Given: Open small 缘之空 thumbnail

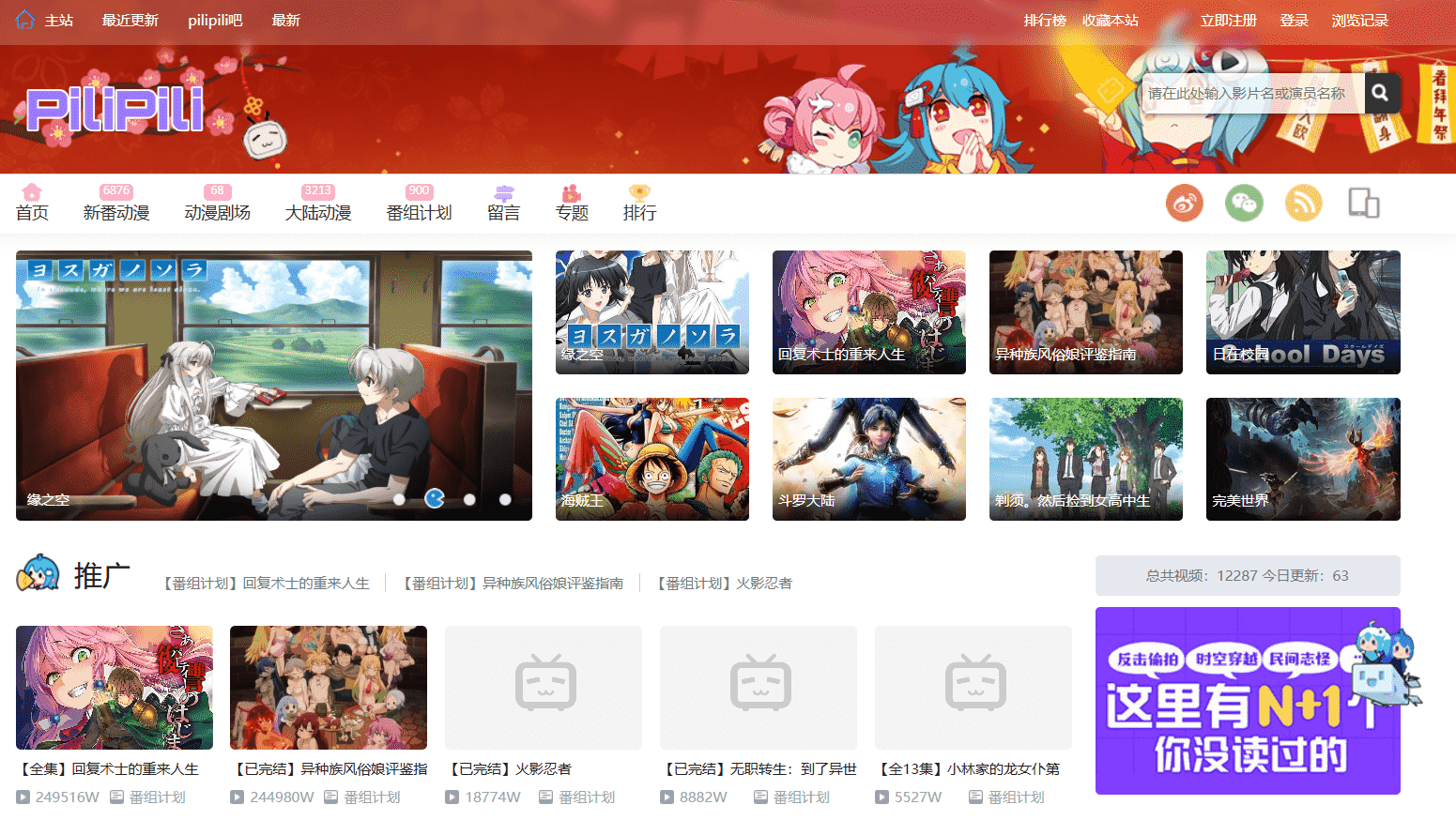Looking at the screenshot, I should 652,312.
